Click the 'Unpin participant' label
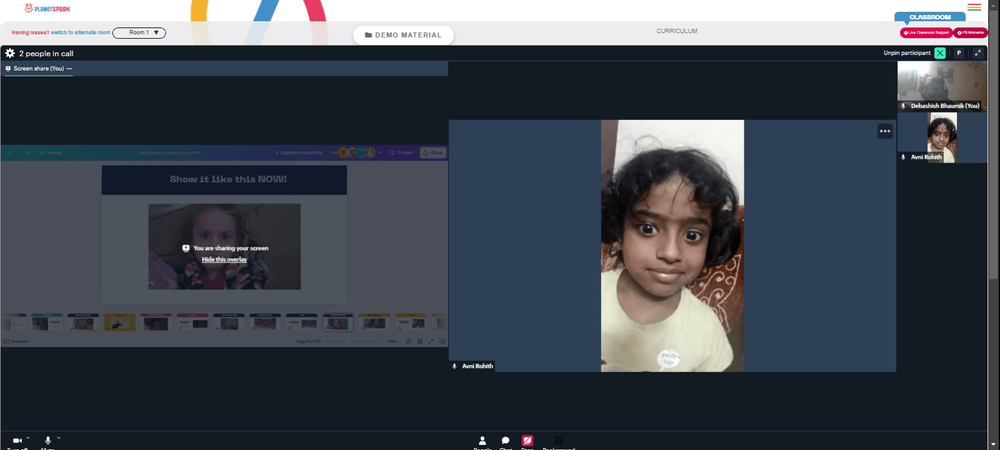The width and height of the screenshot is (1000, 450). coord(907,53)
